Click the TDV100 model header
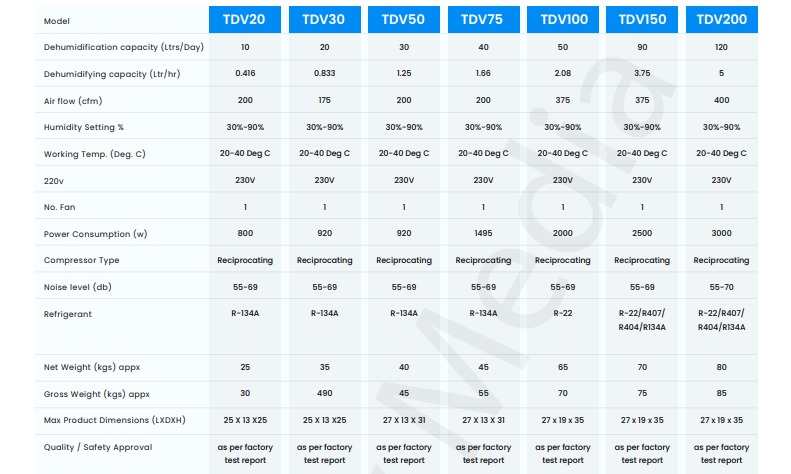The height and width of the screenshot is (474, 791). [x=562, y=20]
